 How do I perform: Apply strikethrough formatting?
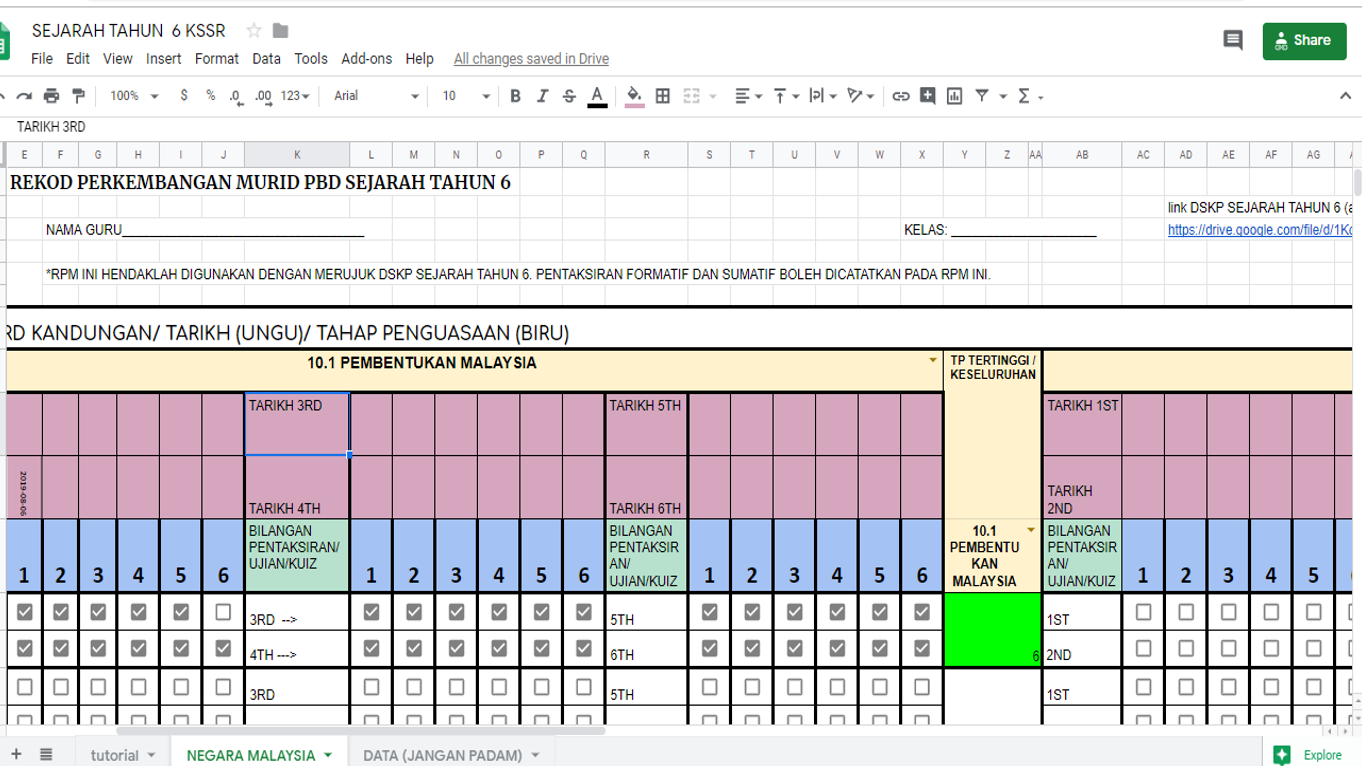[569, 96]
